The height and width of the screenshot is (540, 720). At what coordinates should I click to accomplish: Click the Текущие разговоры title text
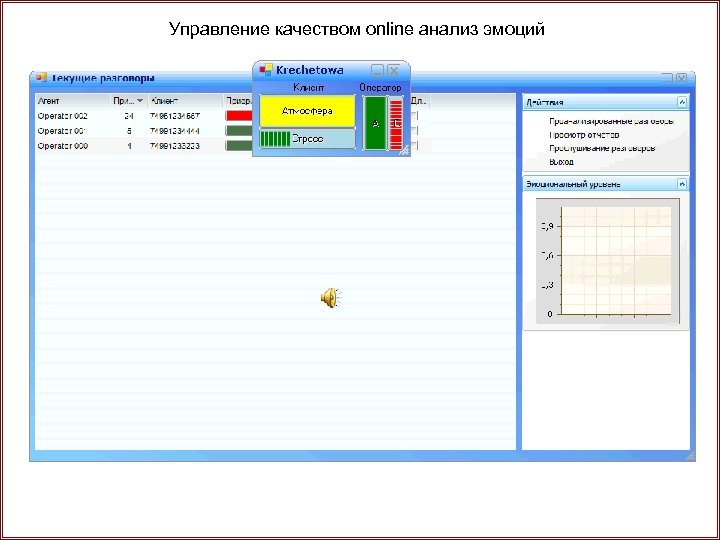coord(102,78)
